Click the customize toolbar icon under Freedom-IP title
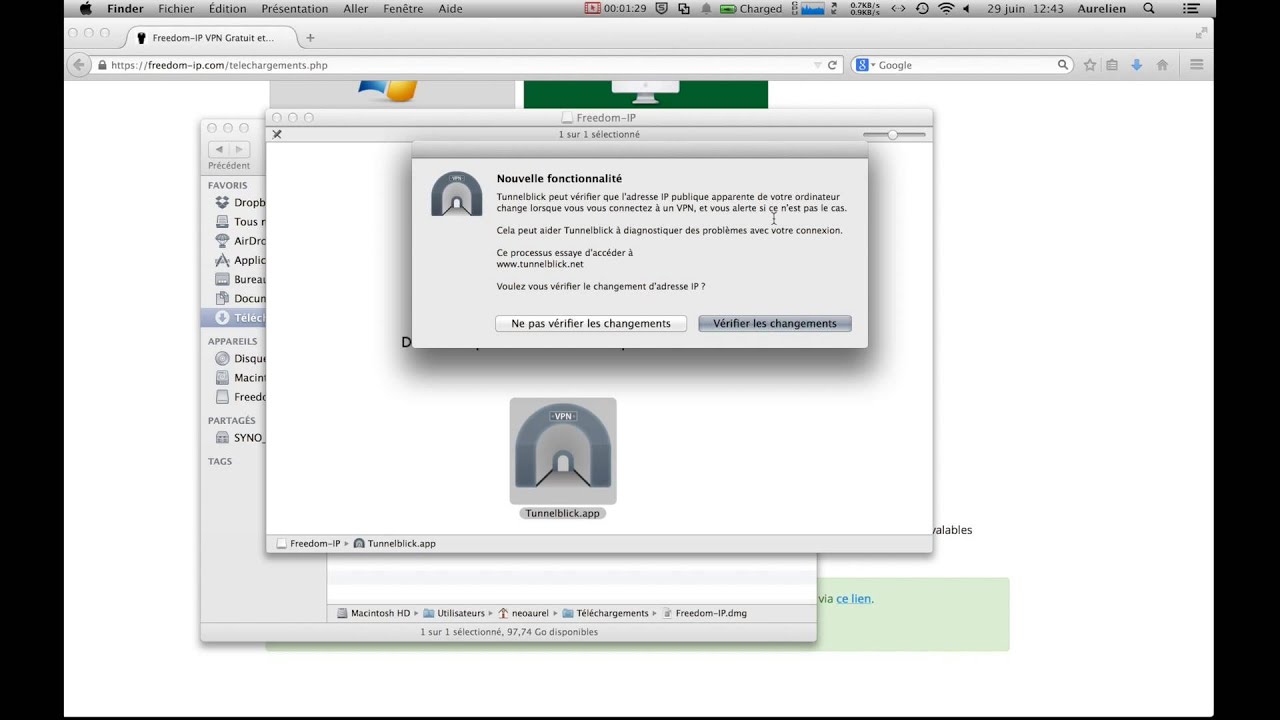 [277, 134]
